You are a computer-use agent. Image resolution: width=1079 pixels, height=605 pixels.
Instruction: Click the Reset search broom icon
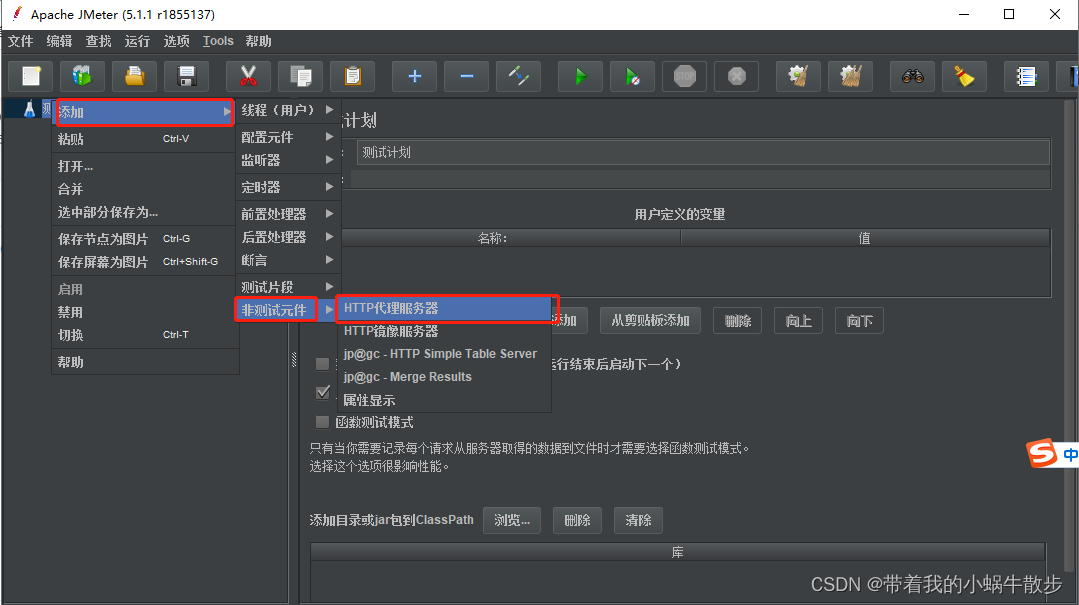[x=964, y=76]
